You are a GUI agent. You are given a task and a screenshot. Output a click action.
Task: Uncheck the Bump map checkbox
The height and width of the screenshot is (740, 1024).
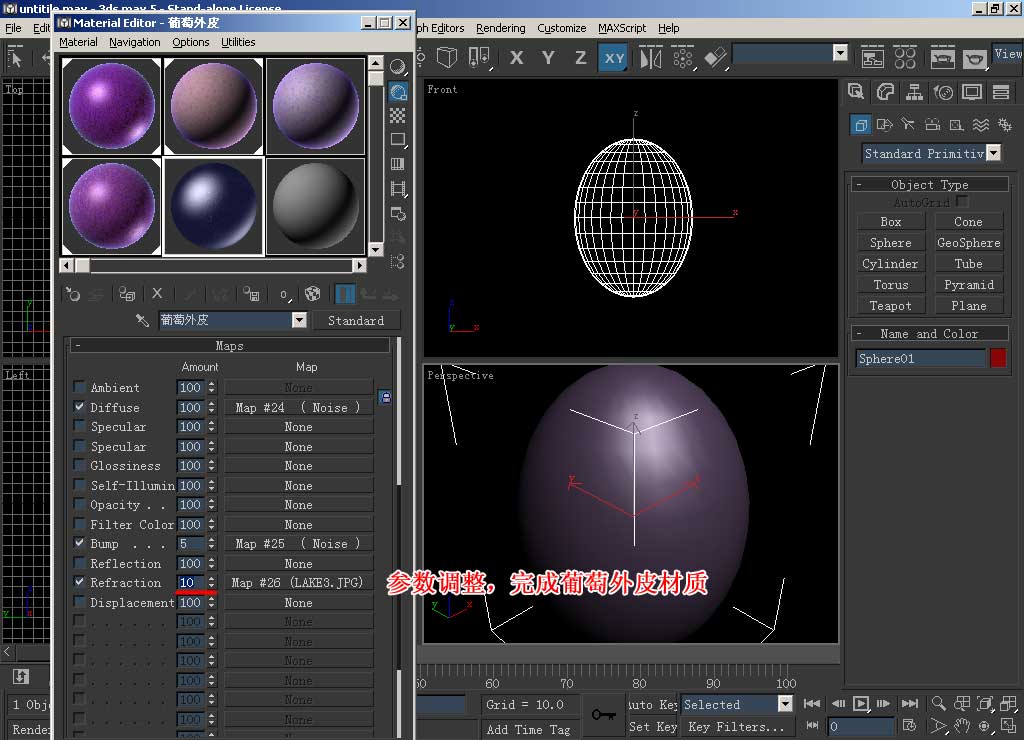[79, 543]
